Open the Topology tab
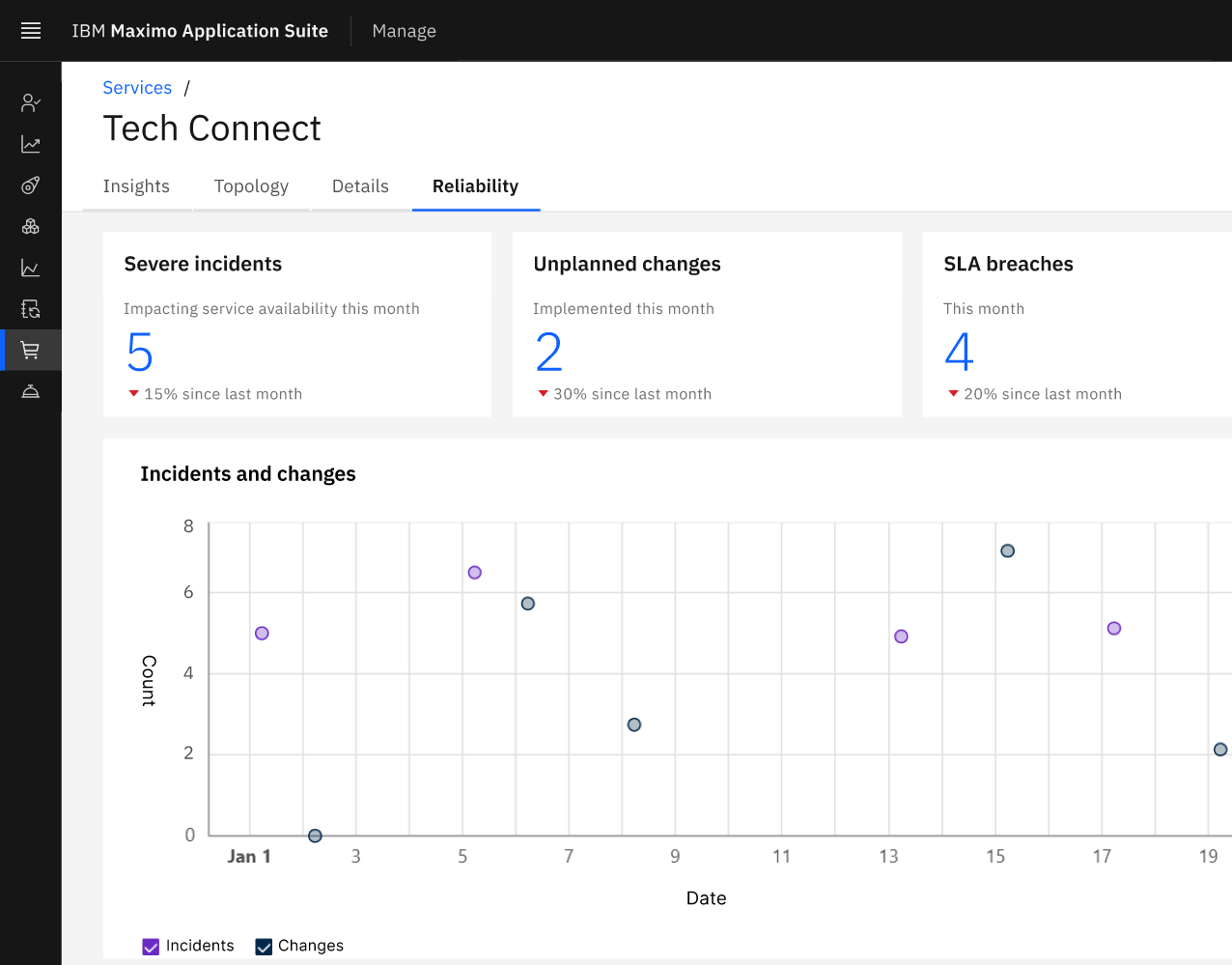This screenshot has width=1232, height=965. click(x=251, y=186)
